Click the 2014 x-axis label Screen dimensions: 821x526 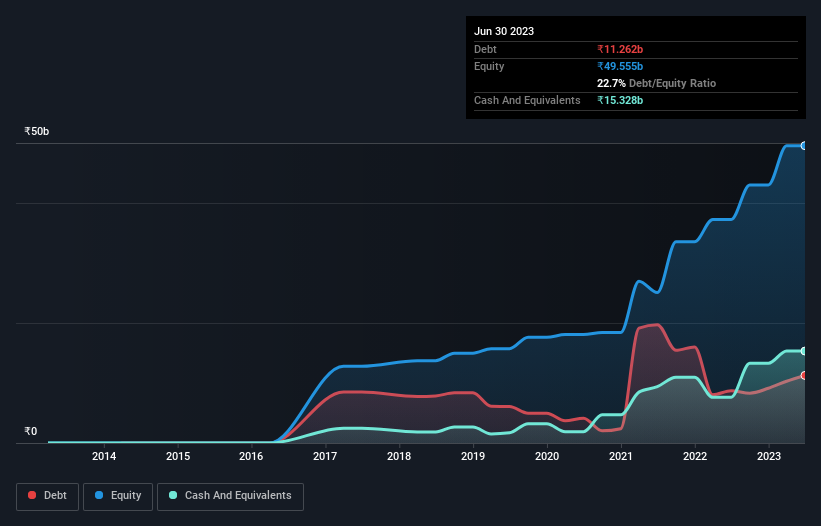(x=104, y=456)
